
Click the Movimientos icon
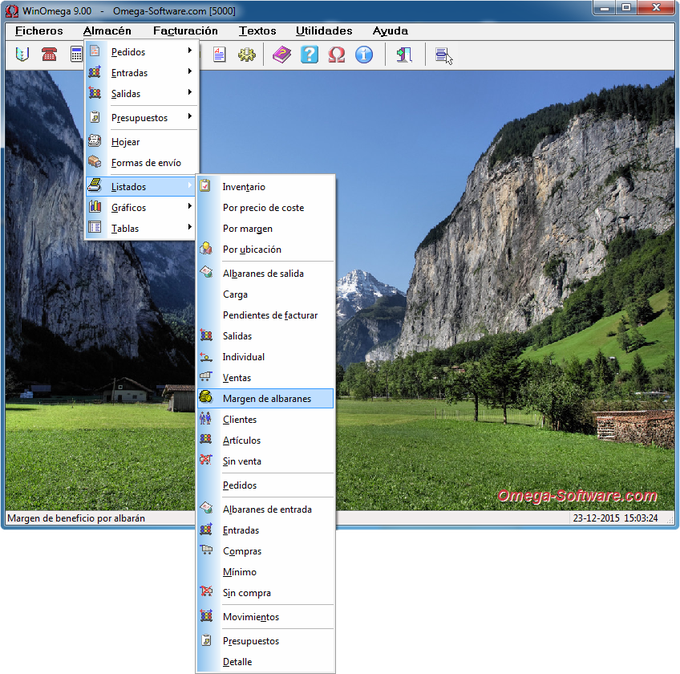coord(206,615)
